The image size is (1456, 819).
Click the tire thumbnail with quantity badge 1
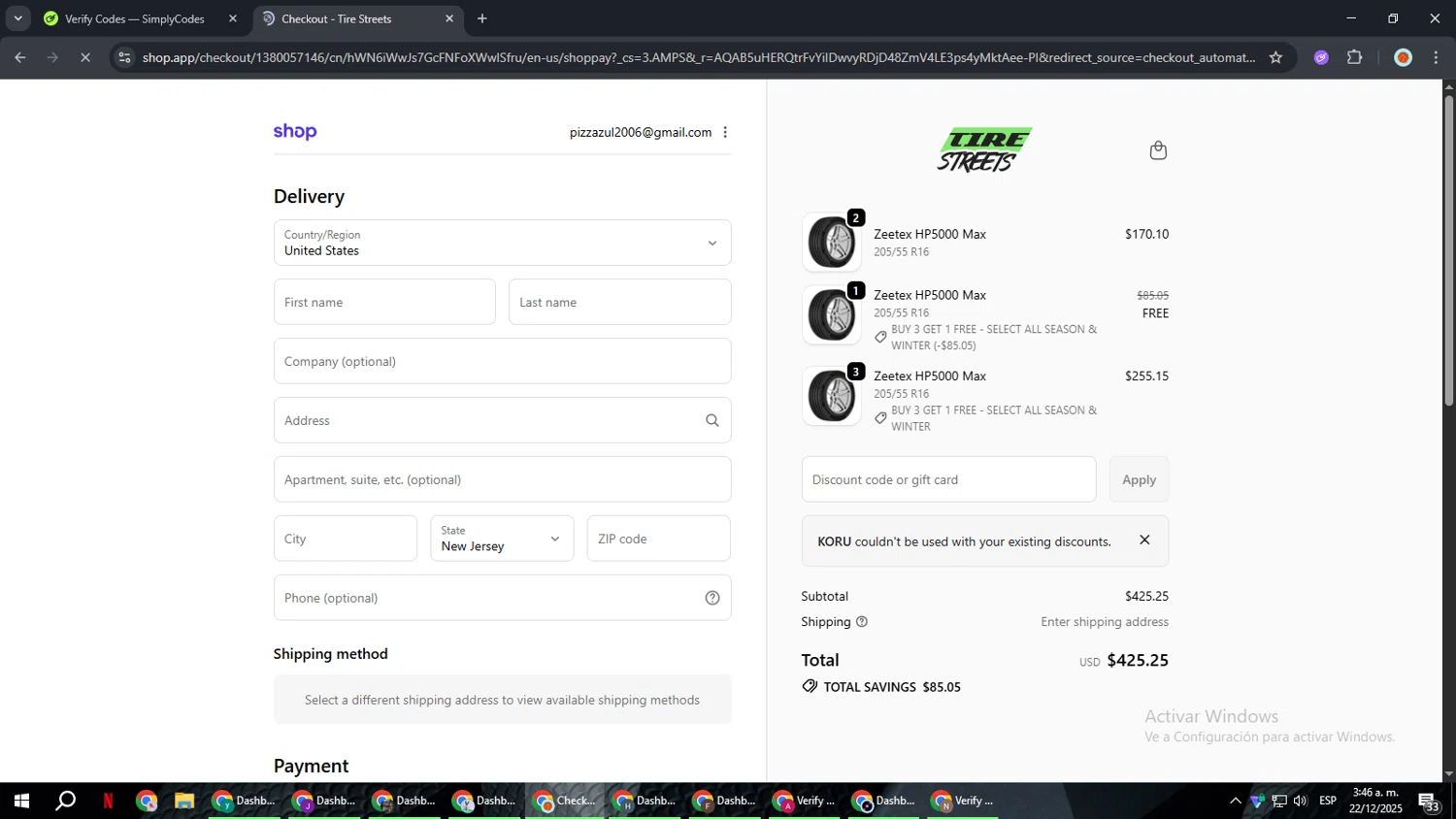point(832,314)
